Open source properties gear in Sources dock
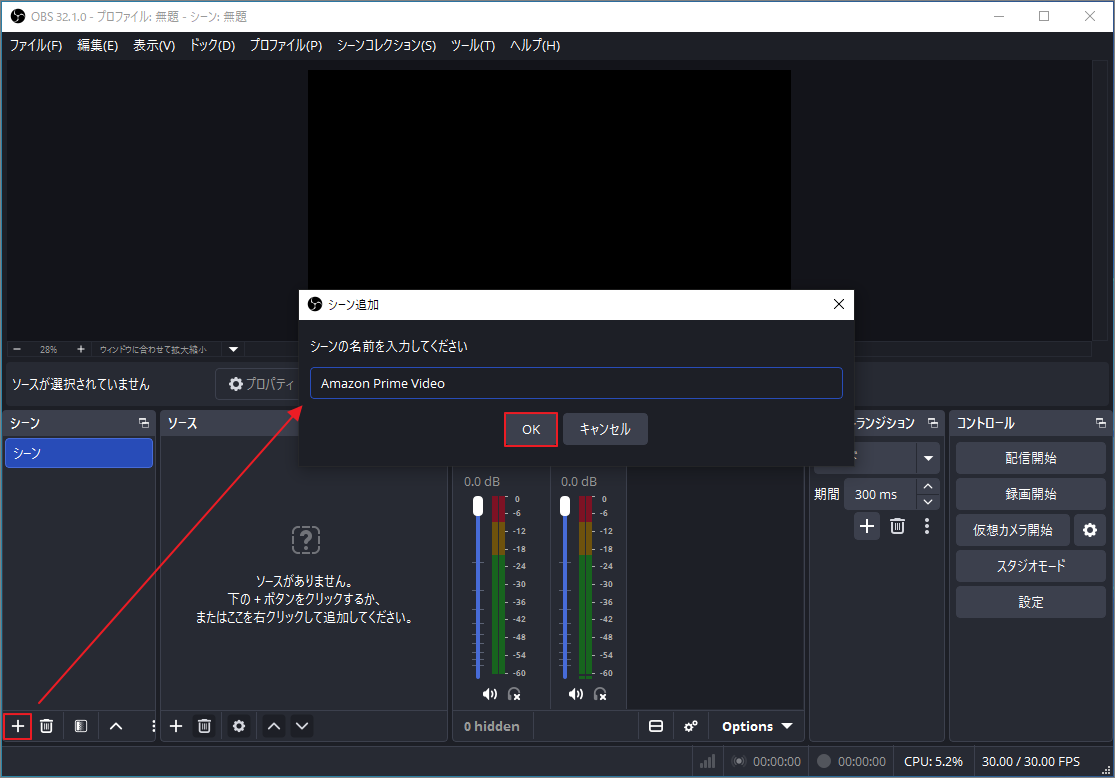This screenshot has width=1115, height=778. 239,726
